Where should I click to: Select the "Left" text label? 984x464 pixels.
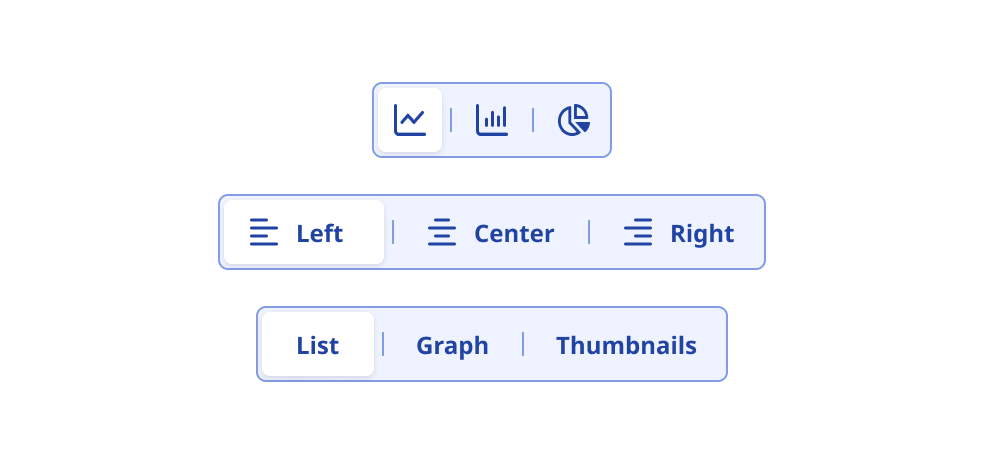(319, 234)
